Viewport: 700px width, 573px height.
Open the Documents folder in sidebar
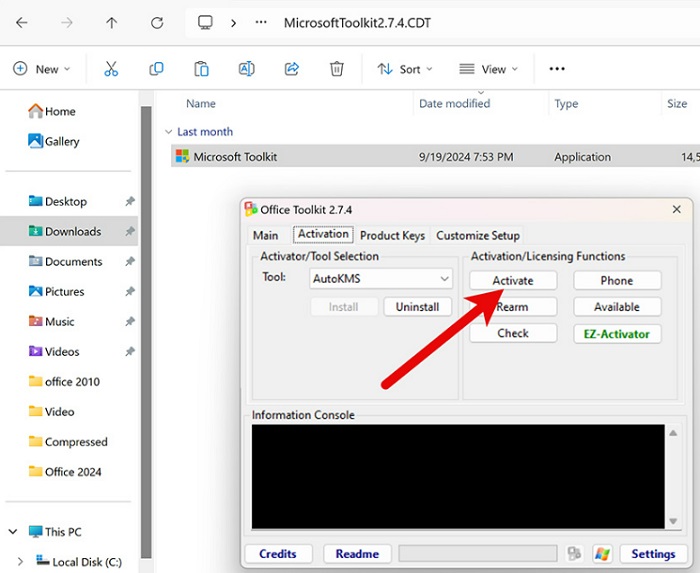[65, 262]
